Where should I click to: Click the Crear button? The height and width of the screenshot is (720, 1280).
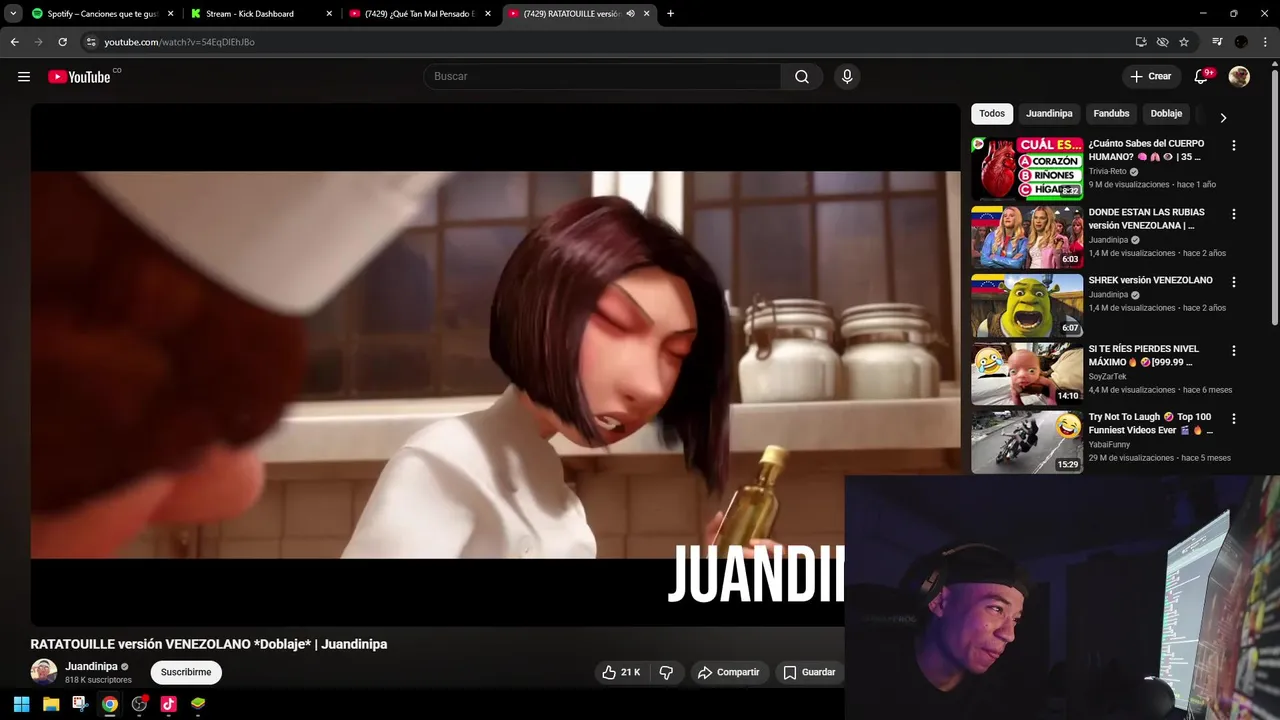(1150, 77)
